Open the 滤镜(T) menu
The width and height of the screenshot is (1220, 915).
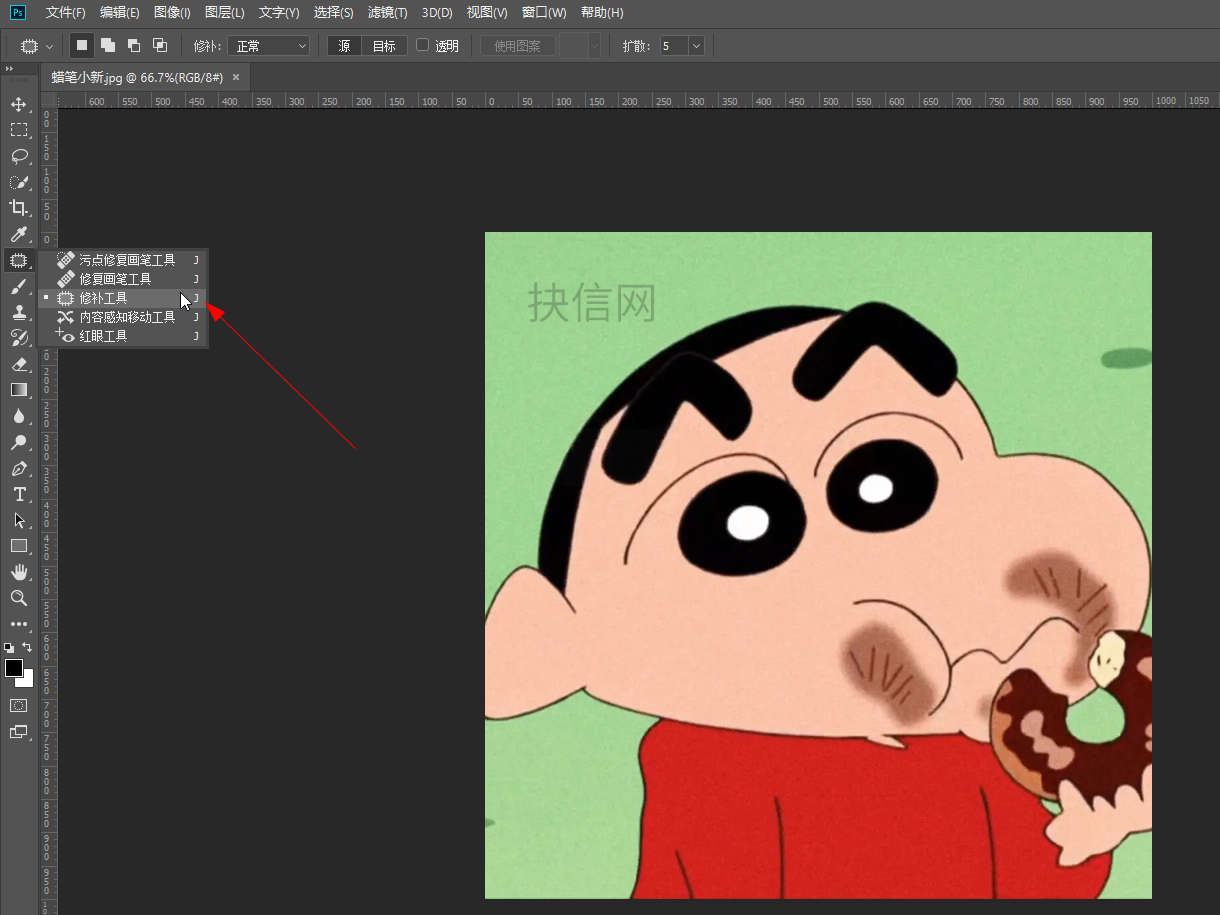387,12
